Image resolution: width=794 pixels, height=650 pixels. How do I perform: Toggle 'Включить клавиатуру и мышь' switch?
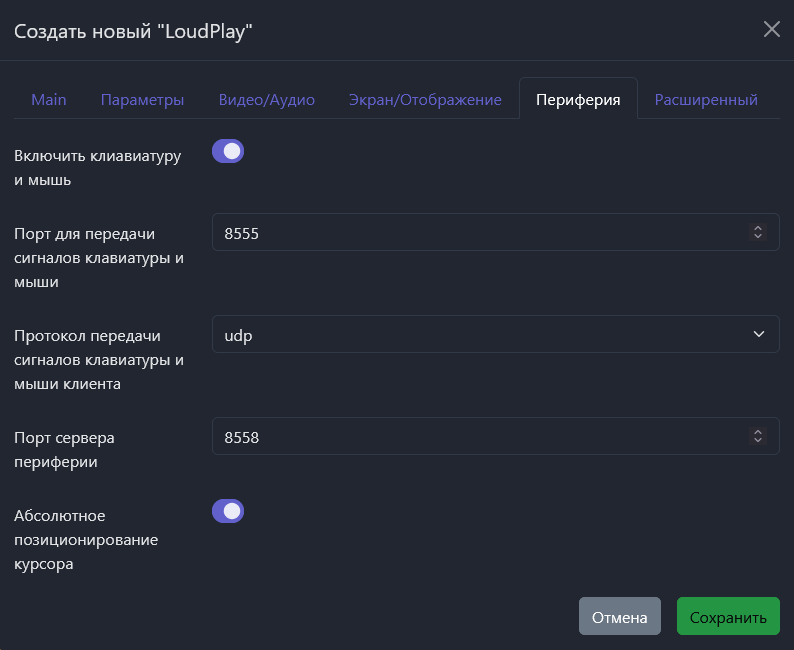coord(228,151)
